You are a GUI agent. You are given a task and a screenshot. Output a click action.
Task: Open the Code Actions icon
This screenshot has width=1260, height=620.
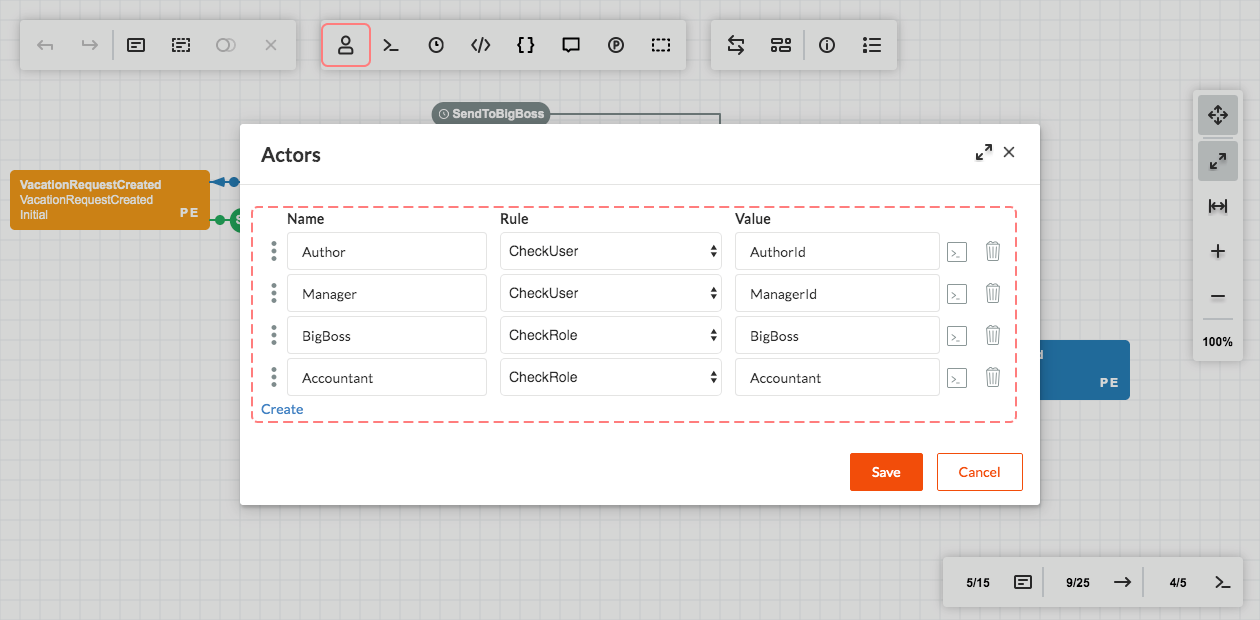pos(481,45)
